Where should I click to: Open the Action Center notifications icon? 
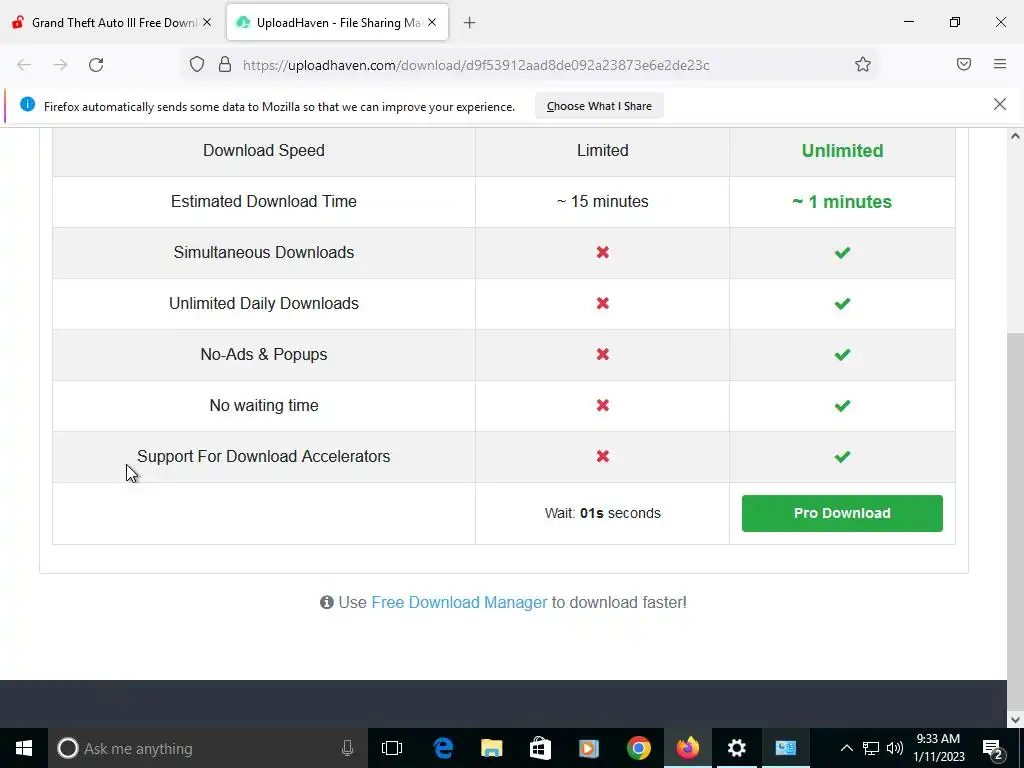(x=993, y=748)
